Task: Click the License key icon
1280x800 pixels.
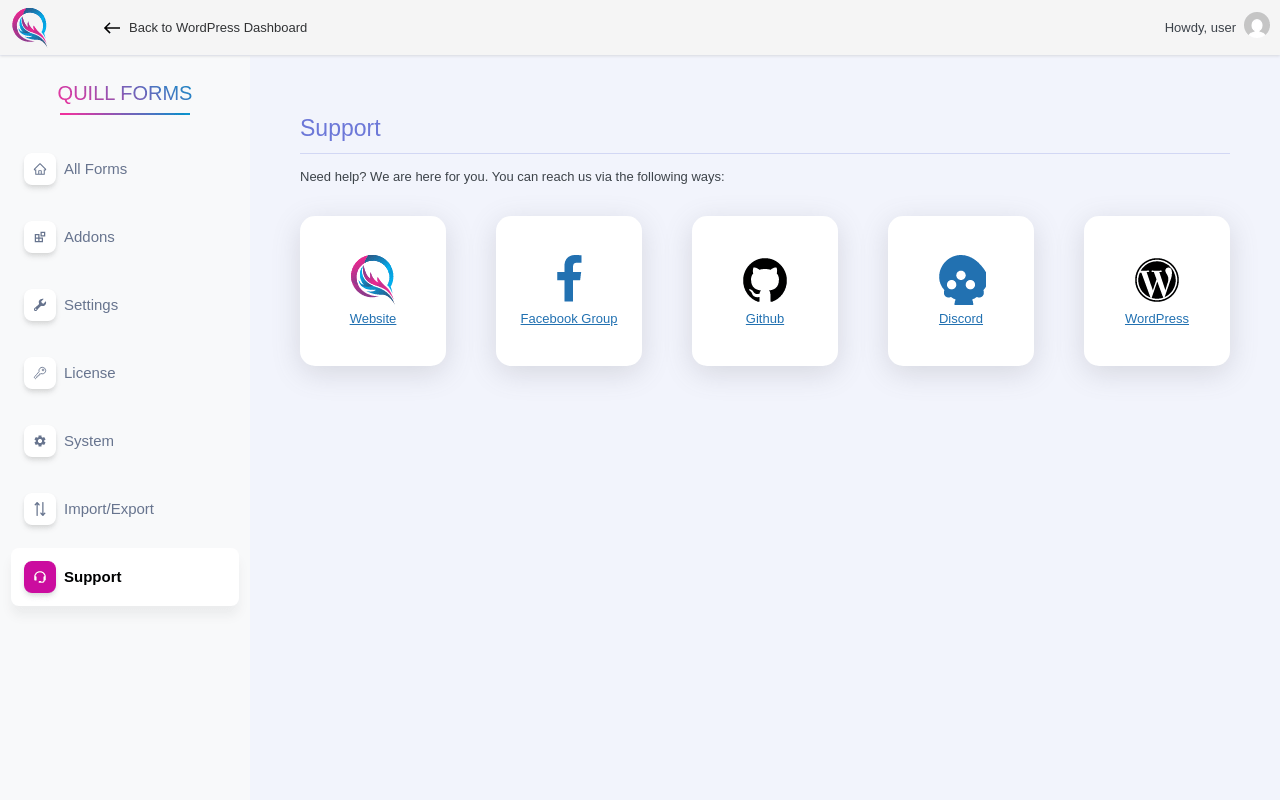Action: coord(40,373)
